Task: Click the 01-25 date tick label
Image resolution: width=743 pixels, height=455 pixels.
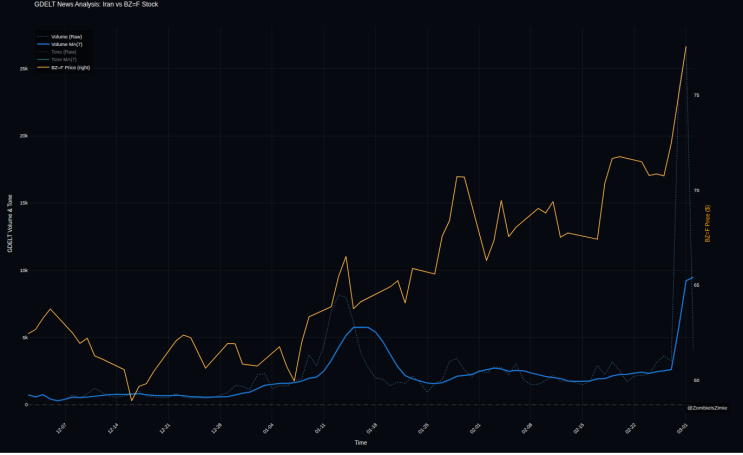Action: click(x=423, y=428)
